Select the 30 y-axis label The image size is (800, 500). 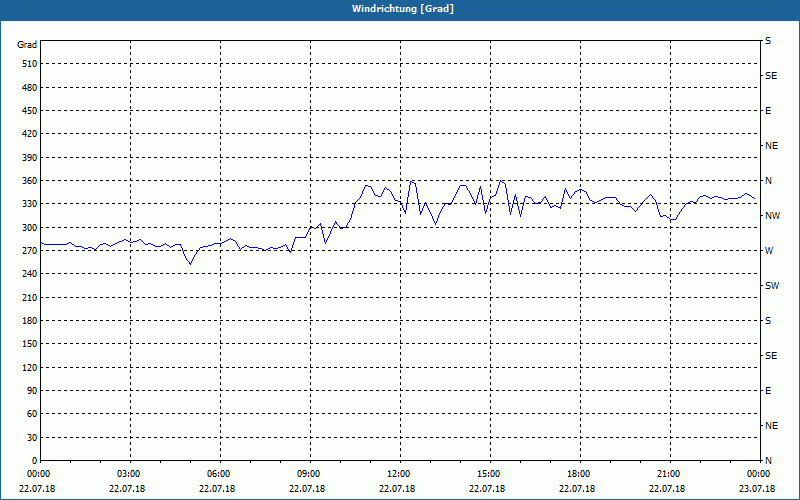tap(32, 437)
